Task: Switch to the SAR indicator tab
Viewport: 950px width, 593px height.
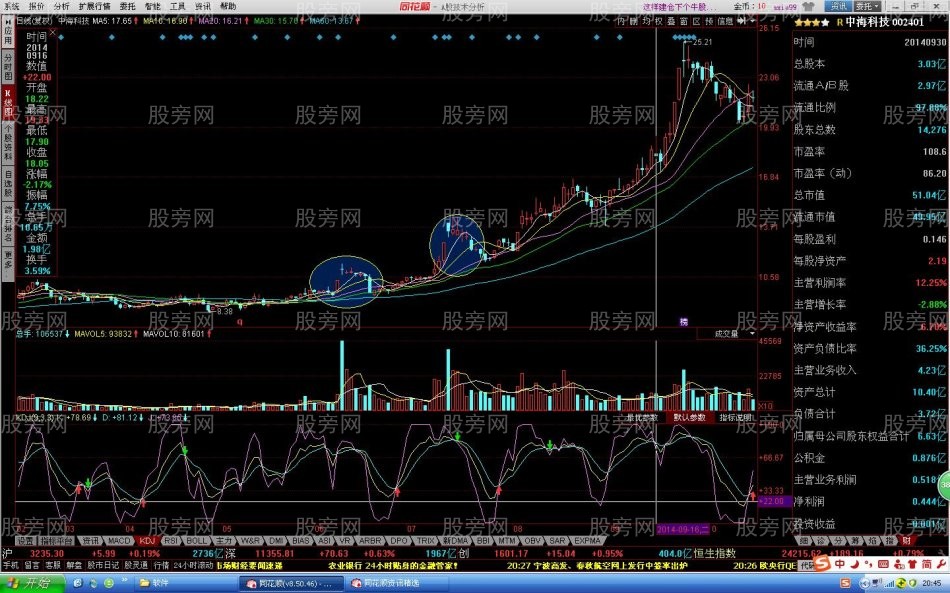Action: [557, 540]
